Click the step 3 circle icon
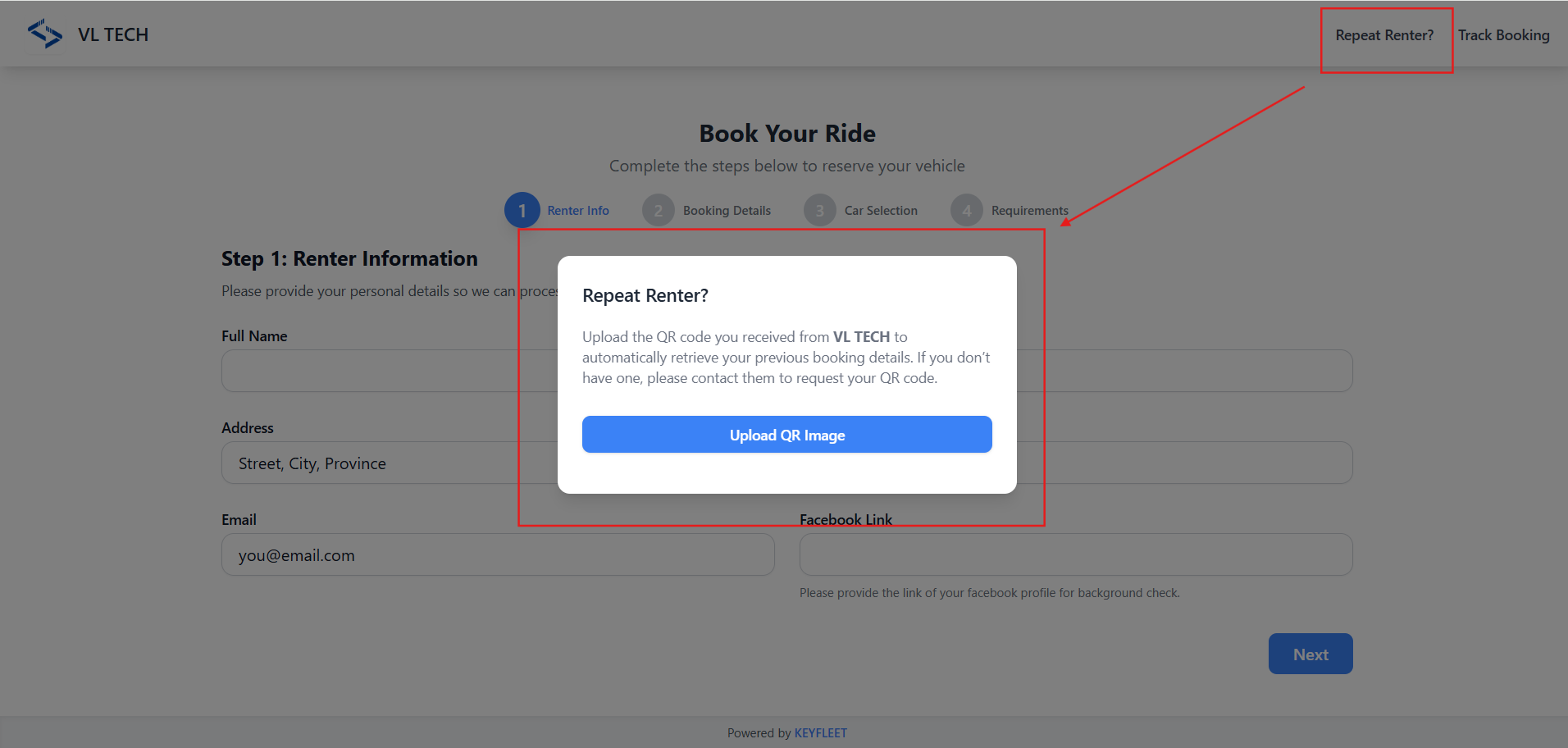Image resolution: width=1568 pixels, height=748 pixels. click(819, 211)
